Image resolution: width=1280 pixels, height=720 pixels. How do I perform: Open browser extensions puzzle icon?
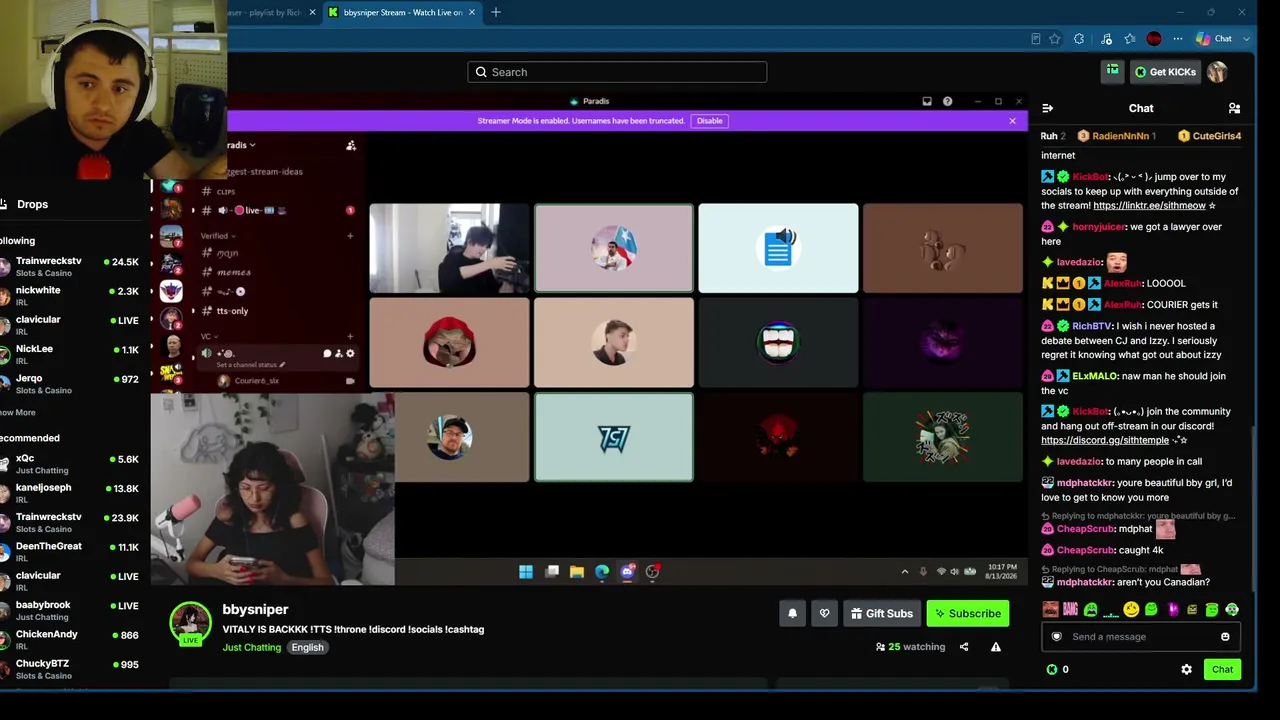click(x=1079, y=39)
